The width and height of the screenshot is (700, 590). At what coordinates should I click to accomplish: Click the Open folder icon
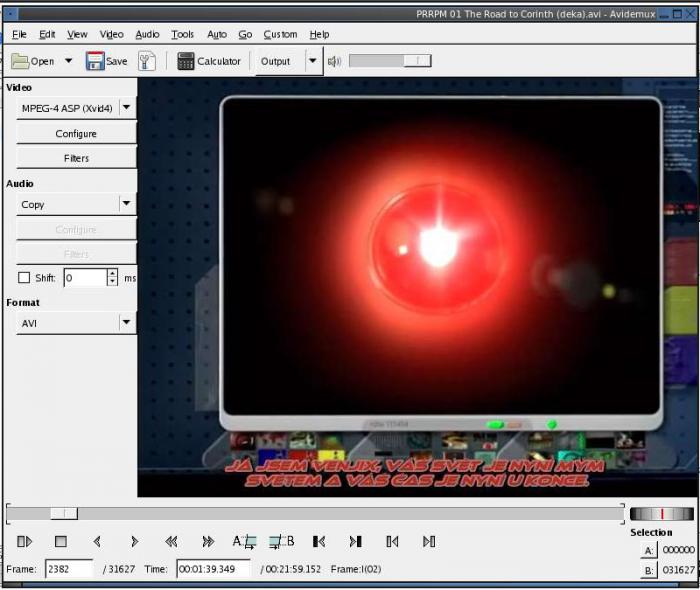pos(20,61)
